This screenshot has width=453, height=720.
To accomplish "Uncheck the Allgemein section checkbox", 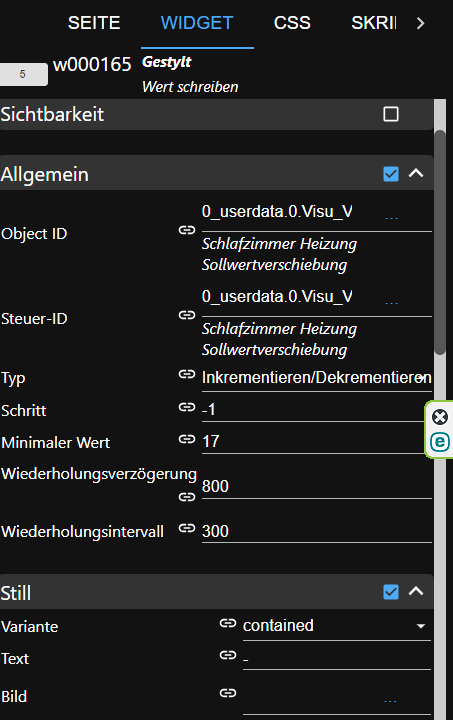I will [391, 174].
